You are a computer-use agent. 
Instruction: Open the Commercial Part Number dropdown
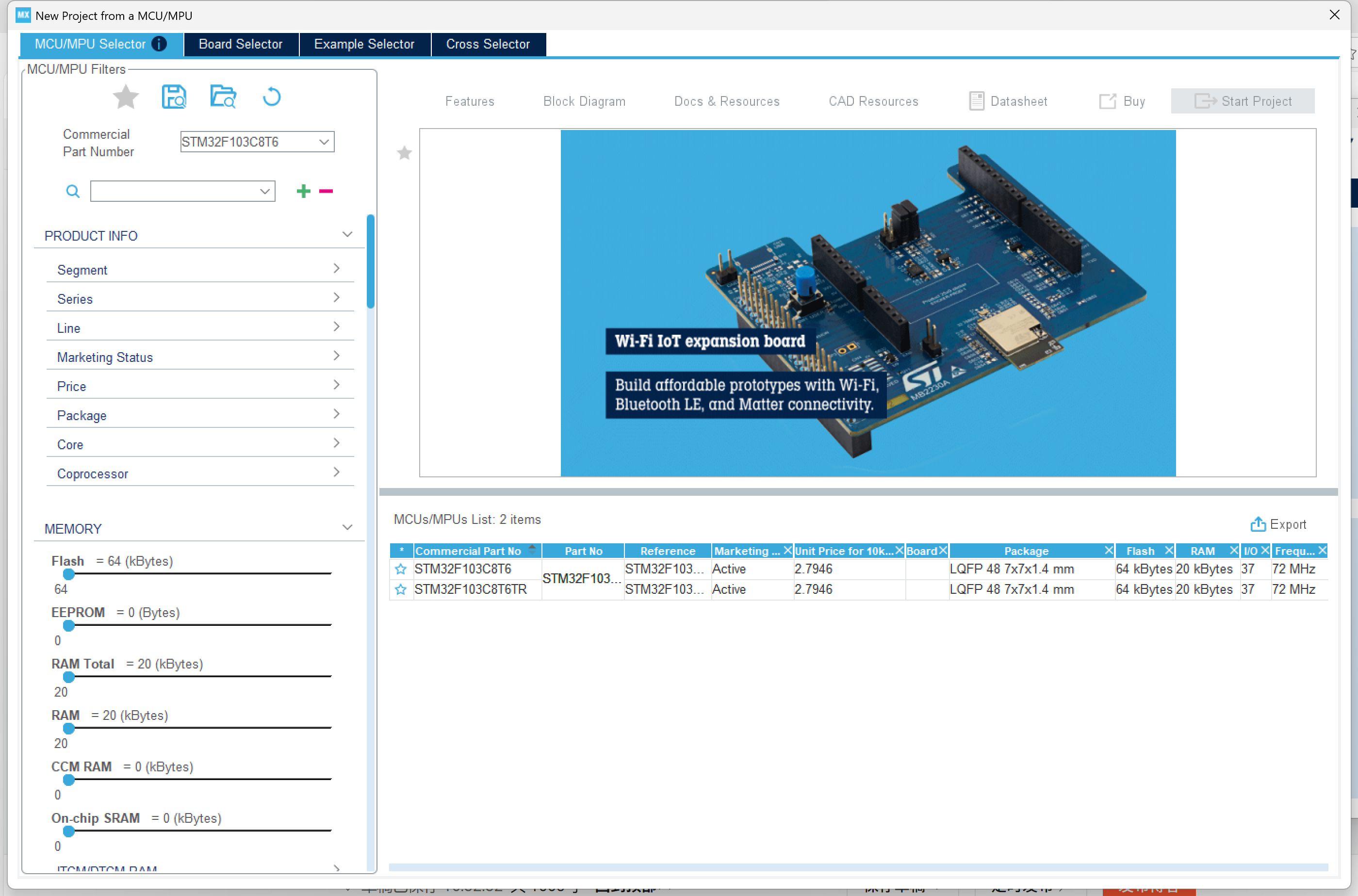(x=324, y=142)
